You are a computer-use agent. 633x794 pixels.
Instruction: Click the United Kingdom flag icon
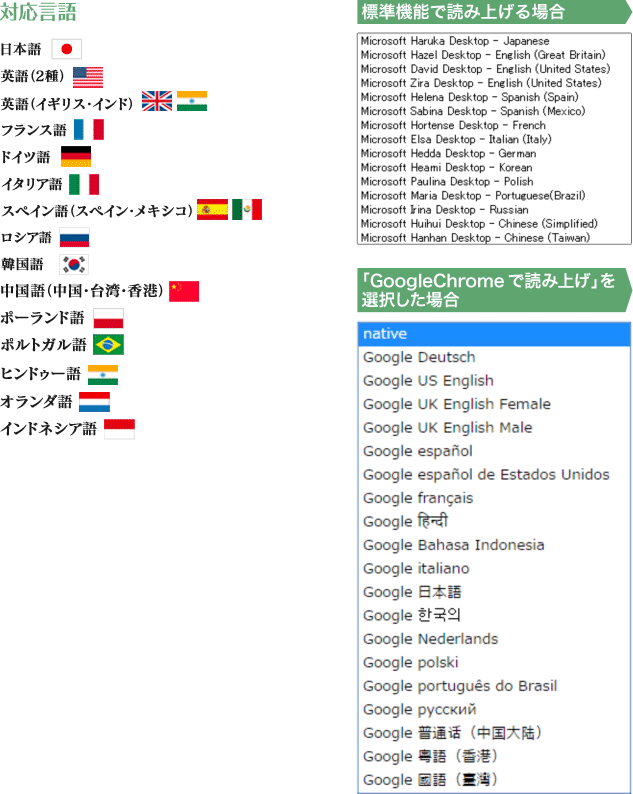point(157,101)
